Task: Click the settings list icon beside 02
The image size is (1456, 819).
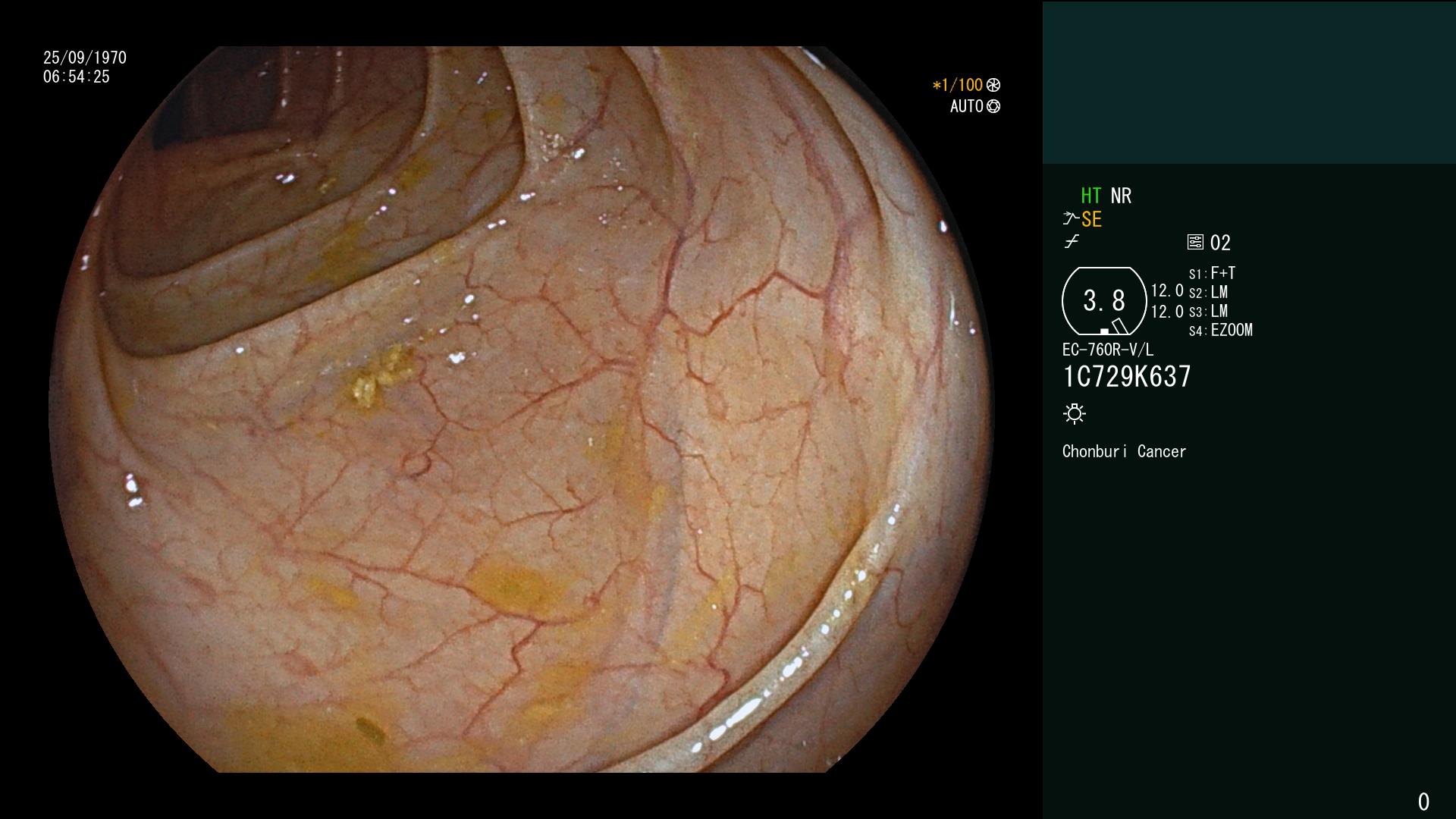Action: 1195,243
